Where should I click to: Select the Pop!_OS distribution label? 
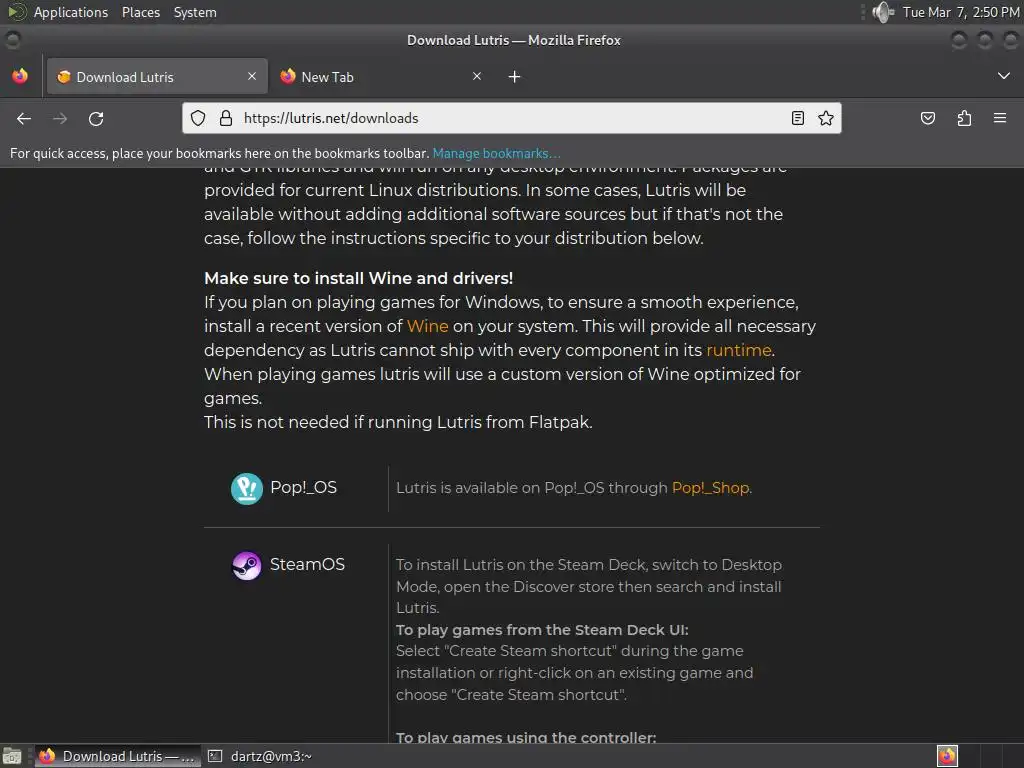point(304,488)
